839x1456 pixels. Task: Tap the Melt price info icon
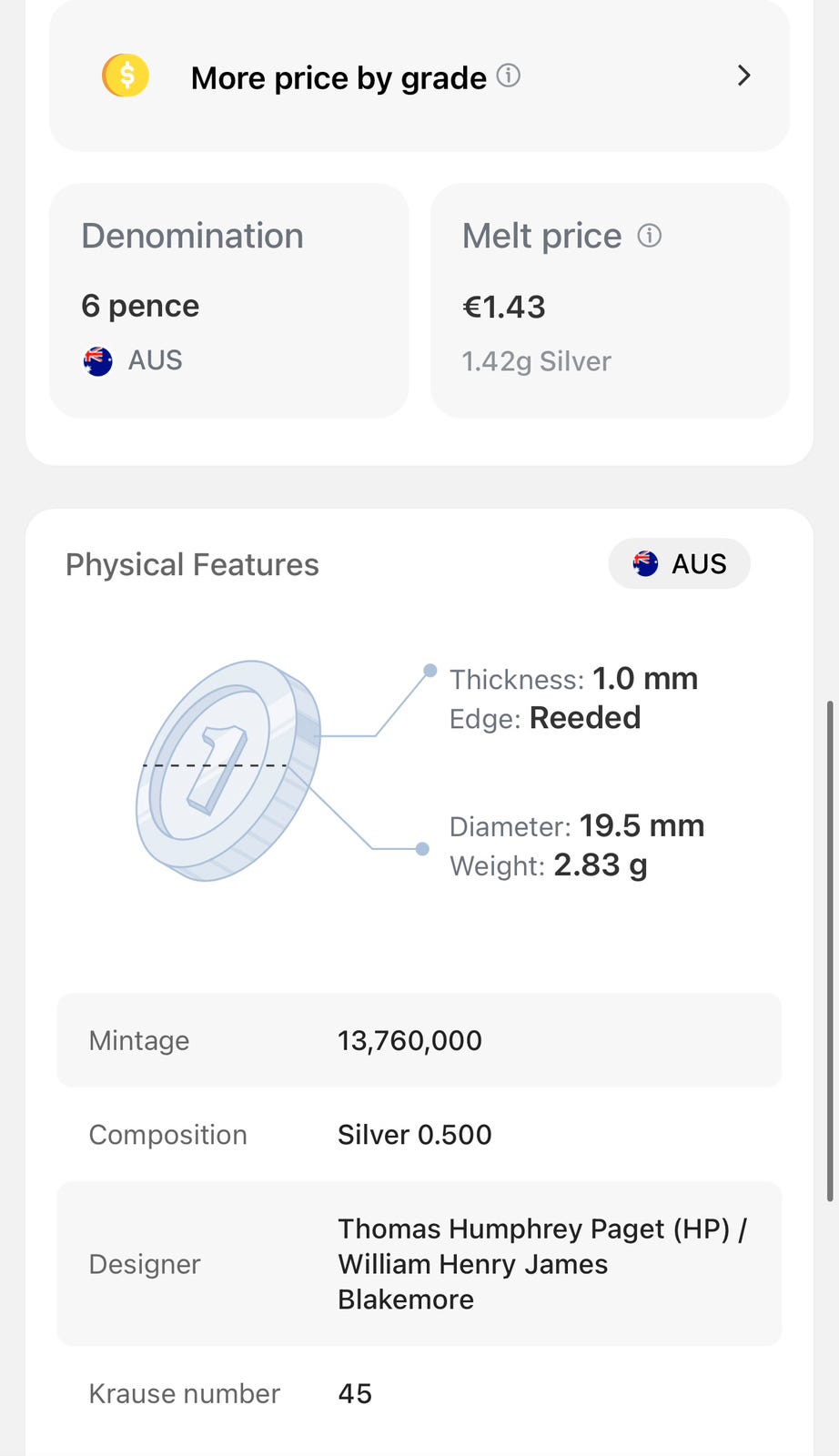point(649,237)
